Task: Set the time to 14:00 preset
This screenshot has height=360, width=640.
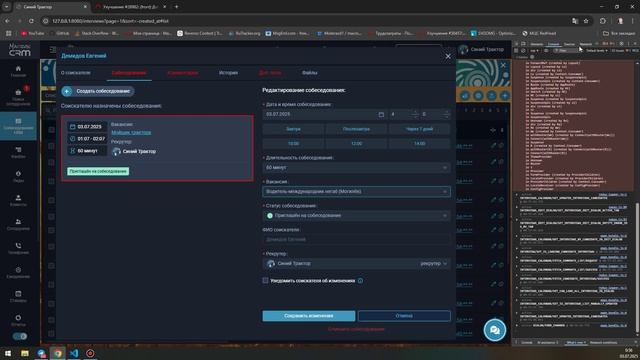Action: [420, 144]
